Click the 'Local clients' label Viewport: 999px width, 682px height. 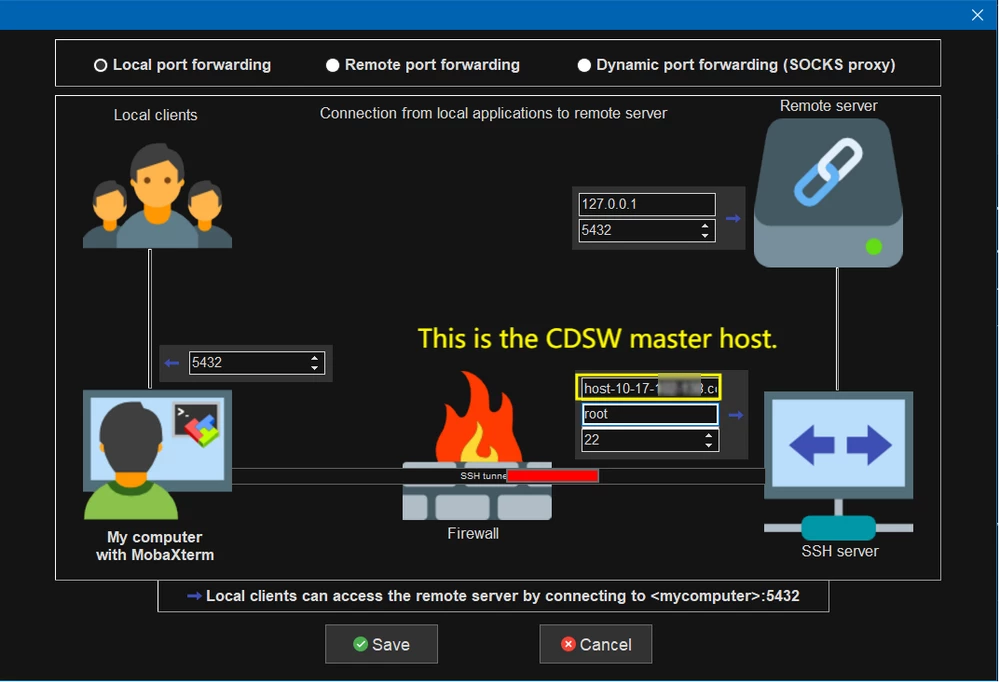tap(155, 115)
